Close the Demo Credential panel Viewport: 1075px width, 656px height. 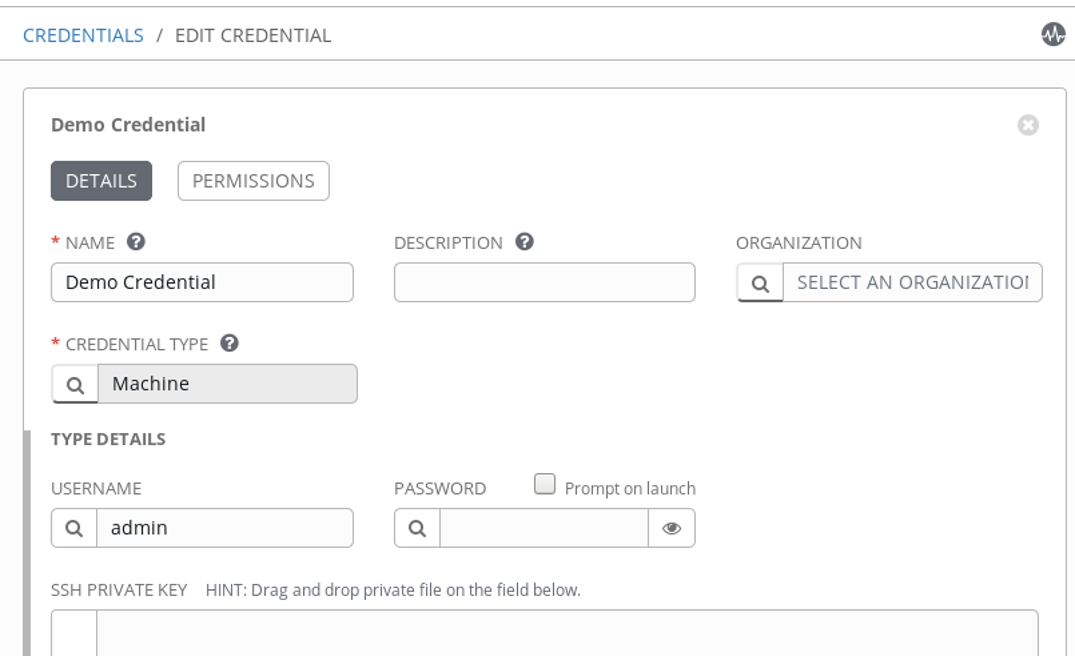pyautogui.click(x=1028, y=125)
